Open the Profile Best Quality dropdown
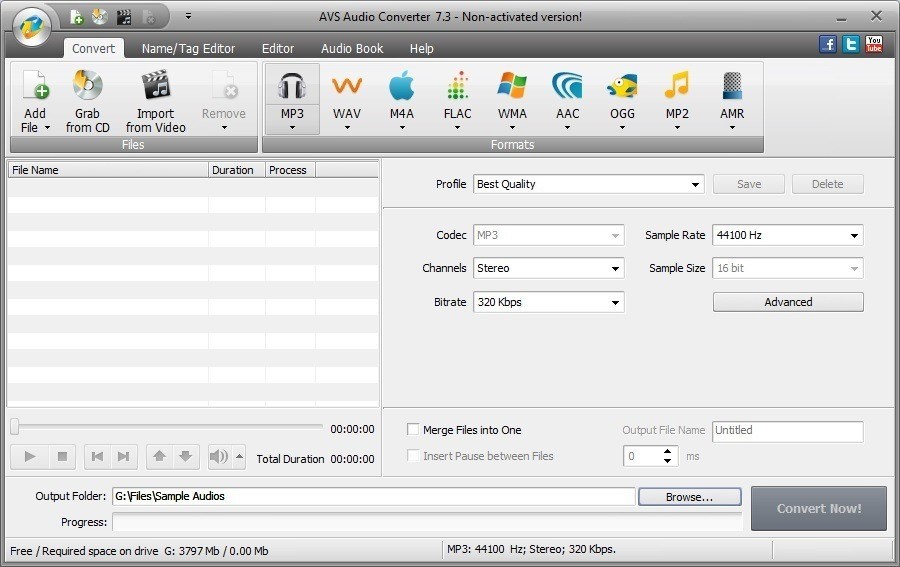This screenshot has width=900, height=567. [589, 184]
